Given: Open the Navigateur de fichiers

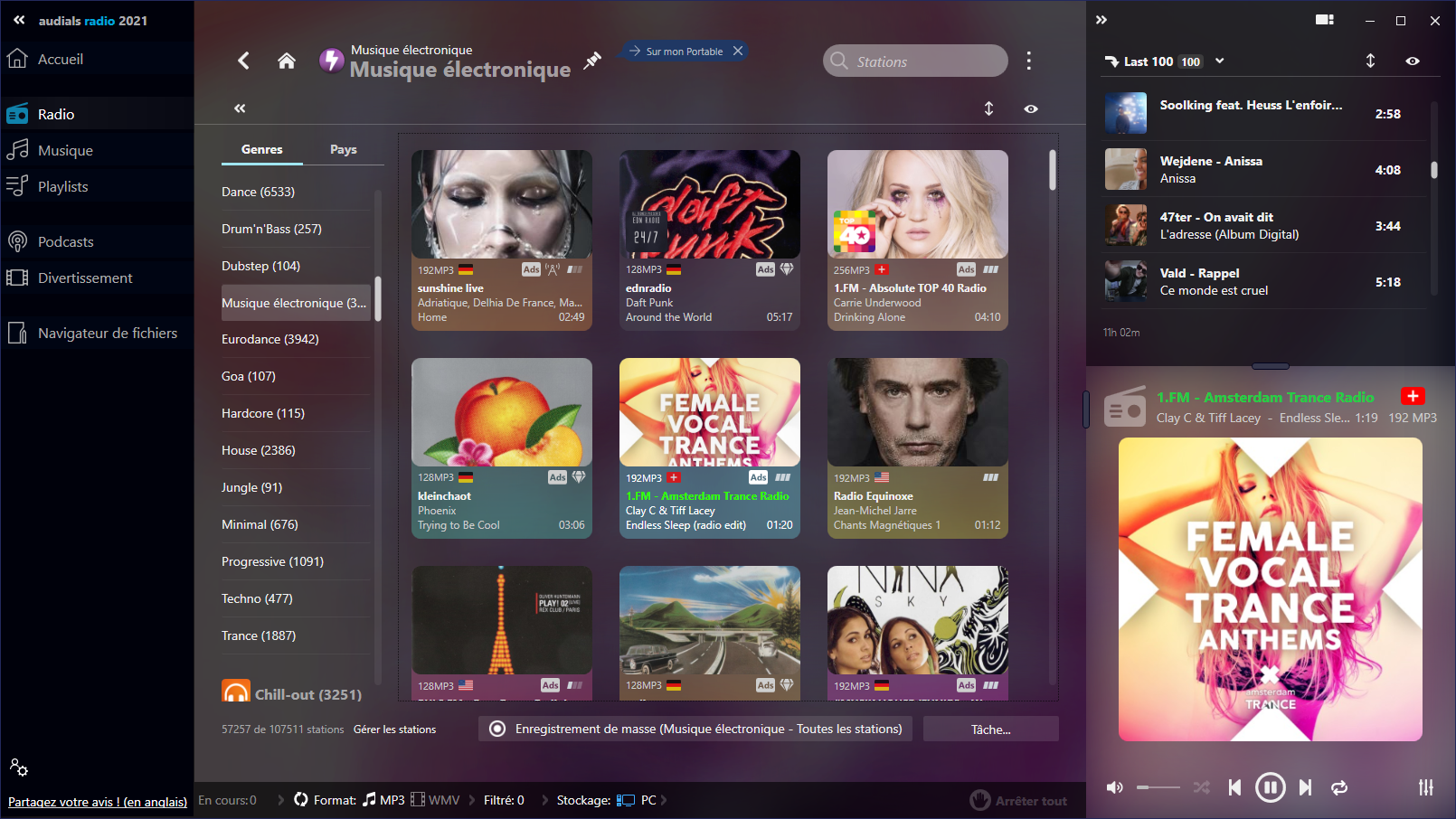Looking at the screenshot, I should [108, 333].
